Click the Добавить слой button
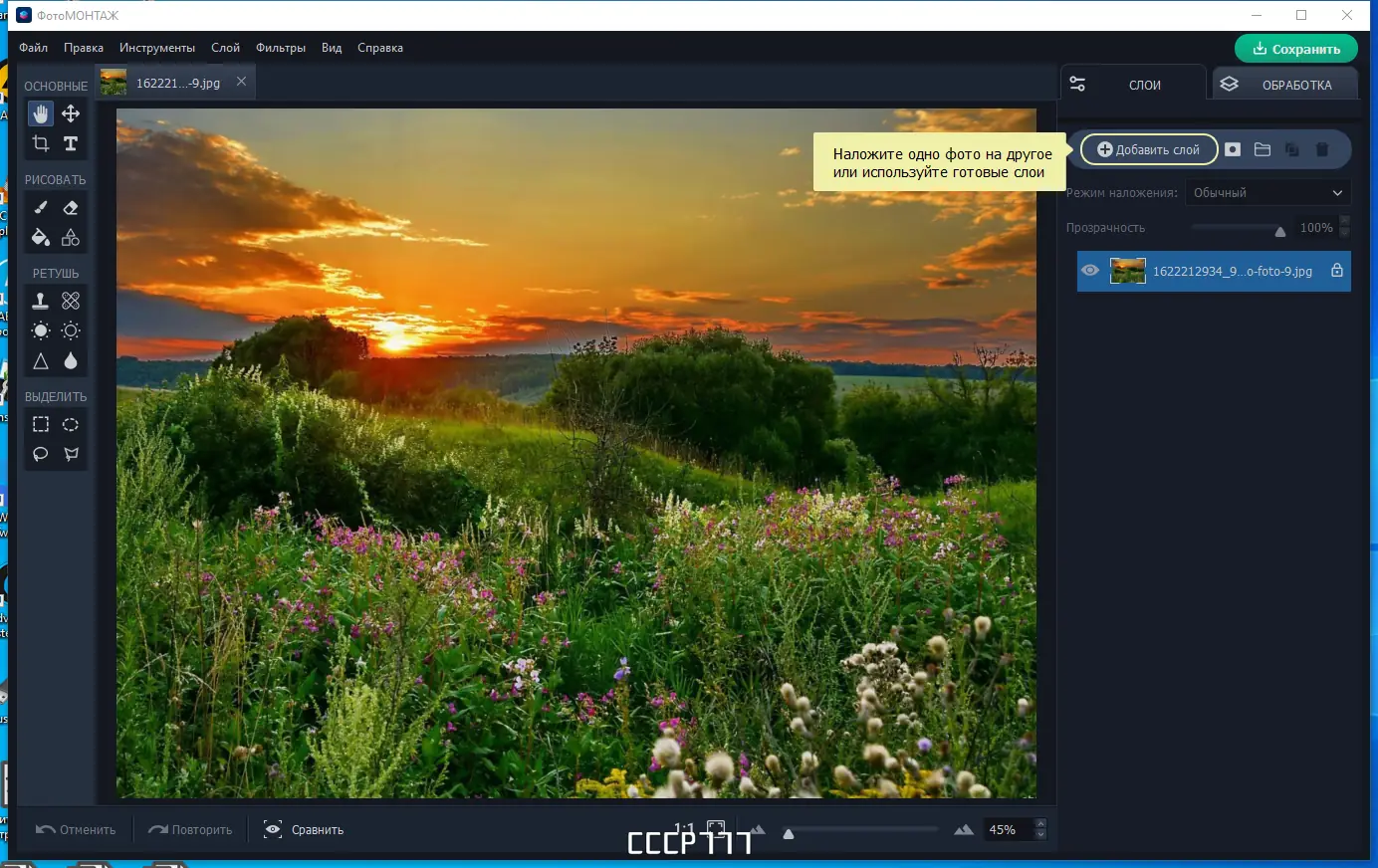The width and height of the screenshot is (1378, 868). (1149, 149)
